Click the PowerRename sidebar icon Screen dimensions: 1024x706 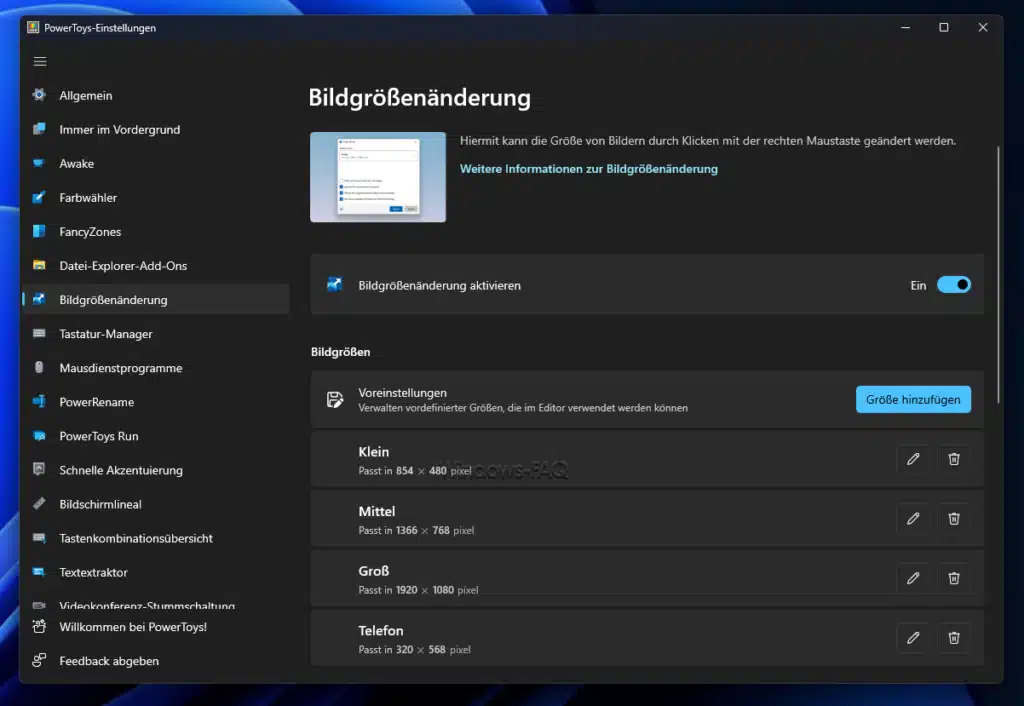(x=39, y=401)
